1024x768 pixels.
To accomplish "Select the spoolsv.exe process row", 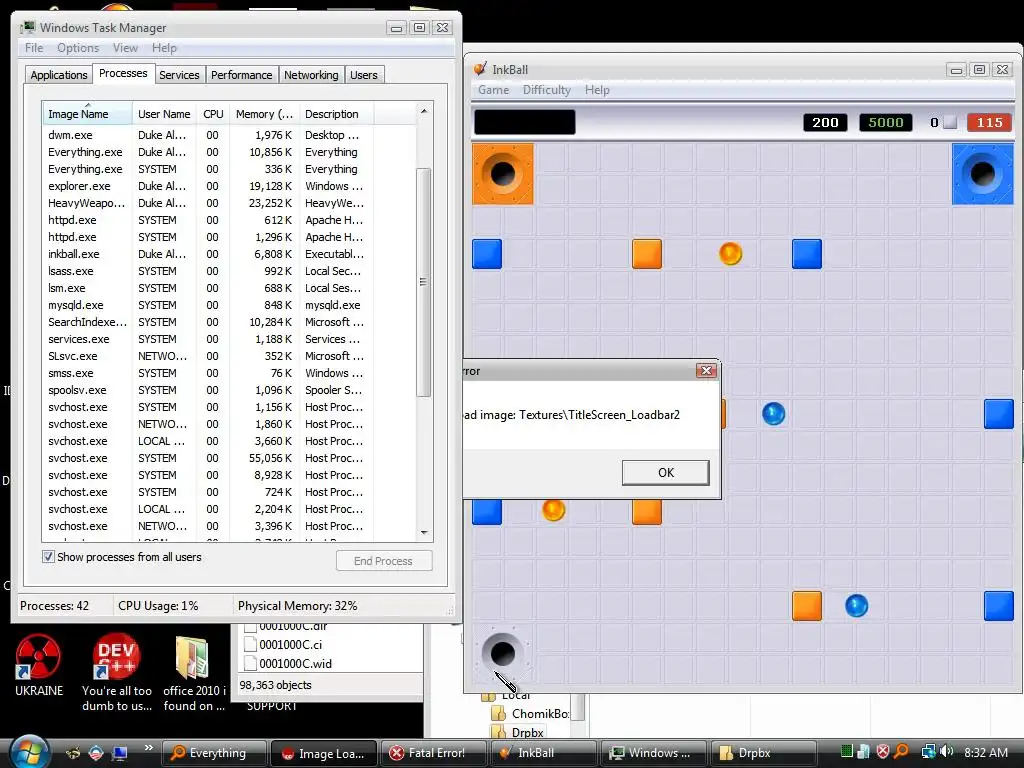I will coord(229,390).
